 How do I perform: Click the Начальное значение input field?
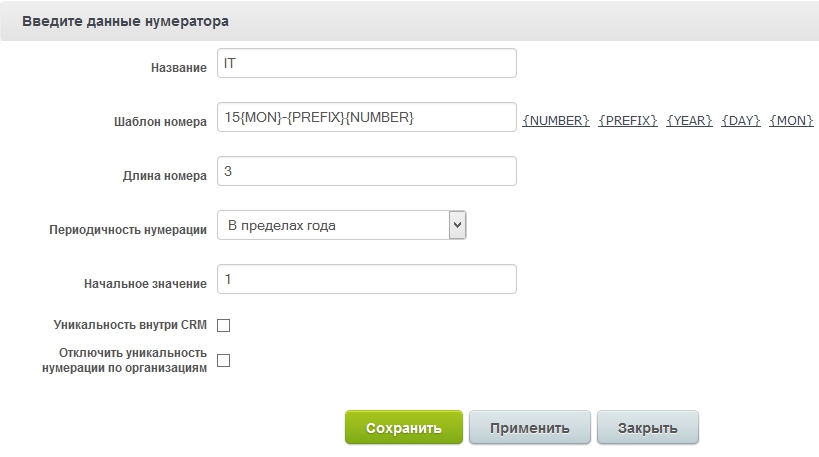tap(366, 279)
